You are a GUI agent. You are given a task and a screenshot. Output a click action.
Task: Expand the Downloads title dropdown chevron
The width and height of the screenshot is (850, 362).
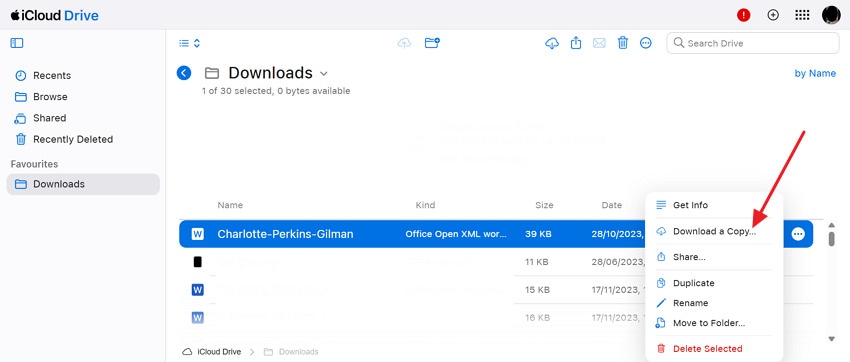[x=324, y=73]
